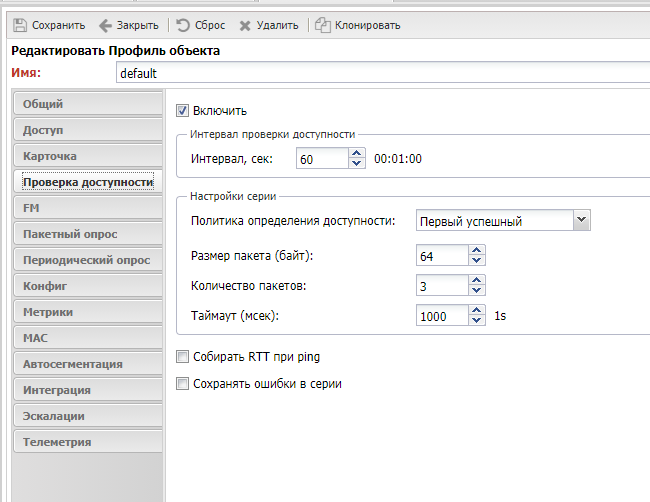650x502 pixels.
Task: Increase Размер пакета with up arrow
Action: (x=477, y=250)
